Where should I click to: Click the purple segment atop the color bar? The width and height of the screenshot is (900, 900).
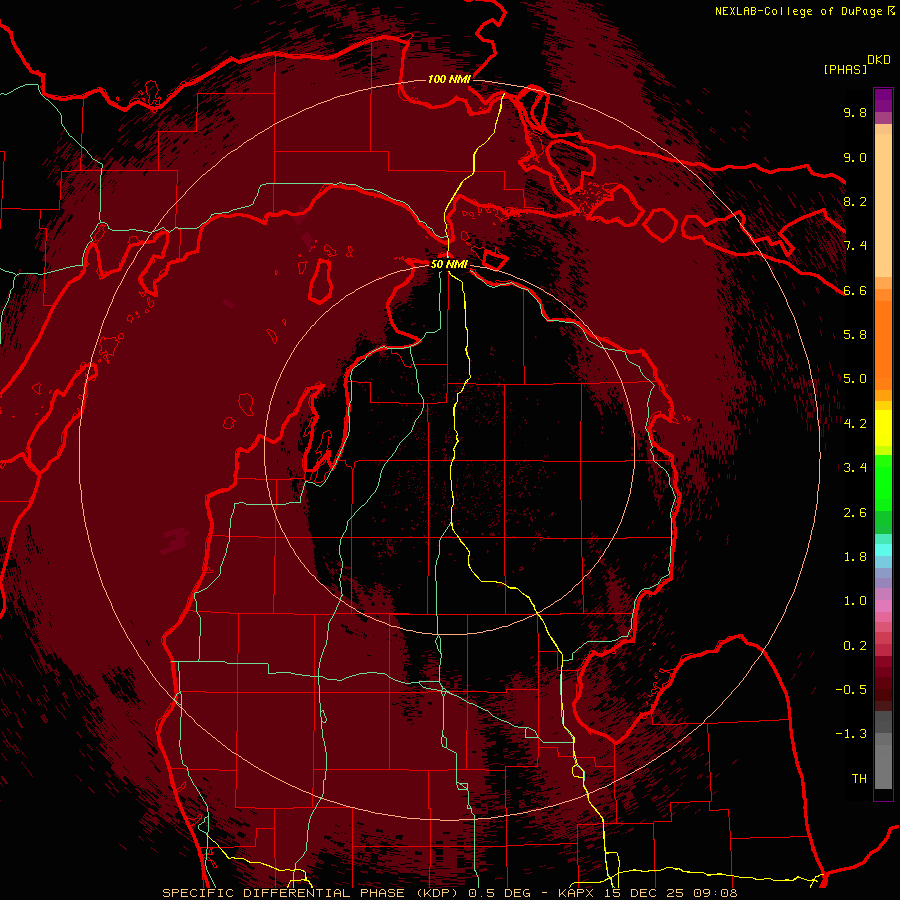[x=883, y=100]
